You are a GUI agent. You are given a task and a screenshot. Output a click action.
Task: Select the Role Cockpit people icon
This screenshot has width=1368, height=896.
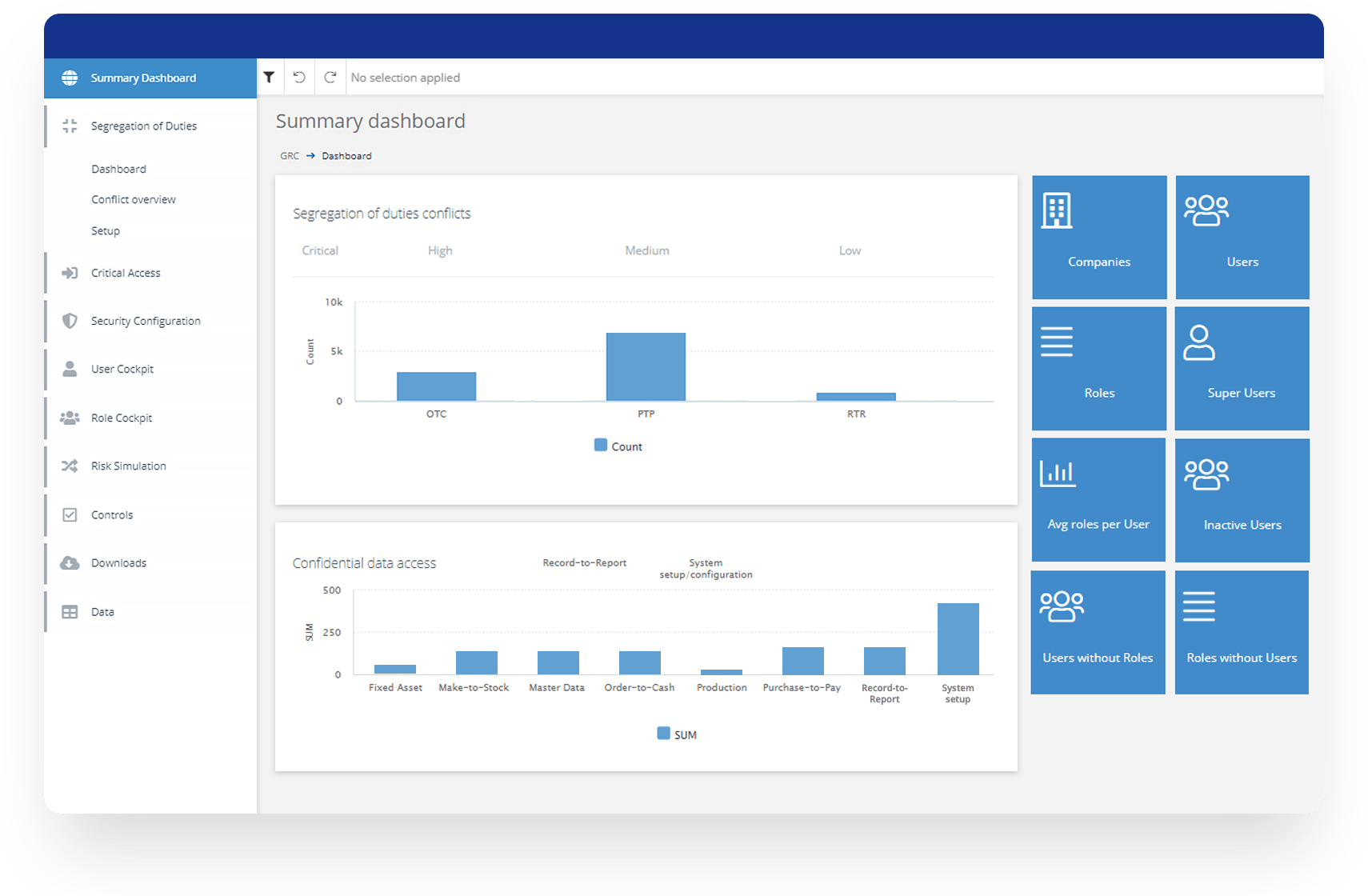pos(69,418)
